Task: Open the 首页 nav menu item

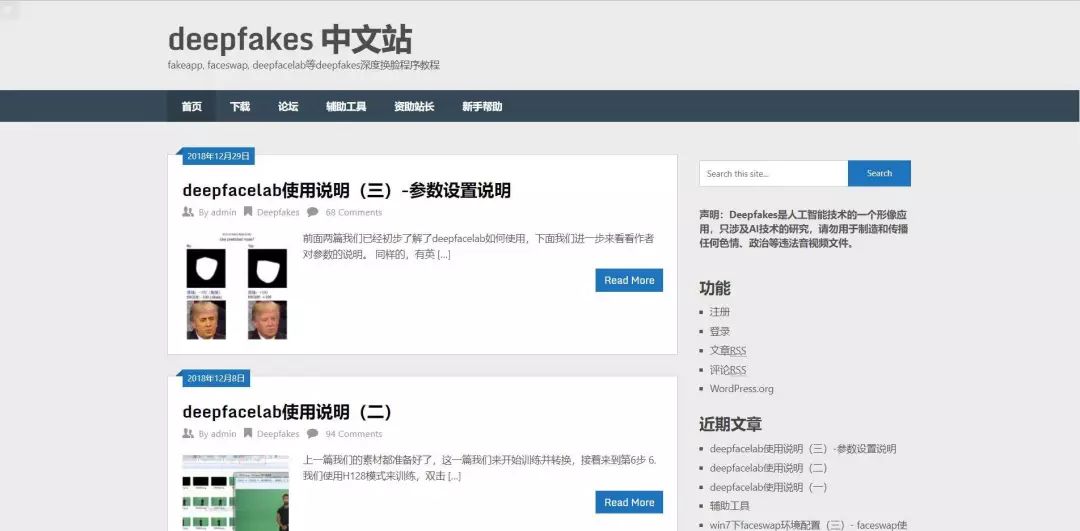Action: [x=191, y=107]
